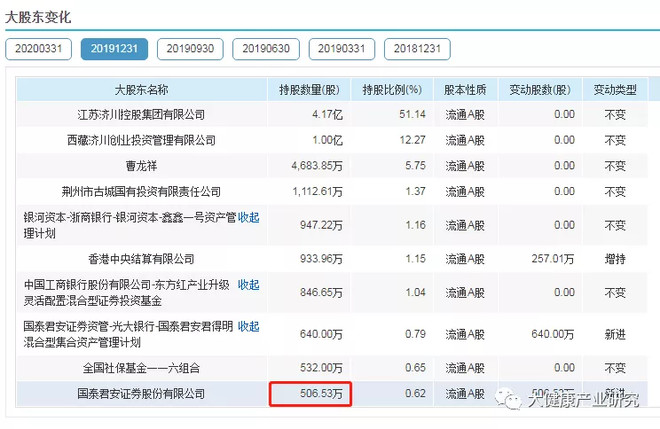Click the 变动股数(股) column header
Screen dimensions: 660x429
540,89
